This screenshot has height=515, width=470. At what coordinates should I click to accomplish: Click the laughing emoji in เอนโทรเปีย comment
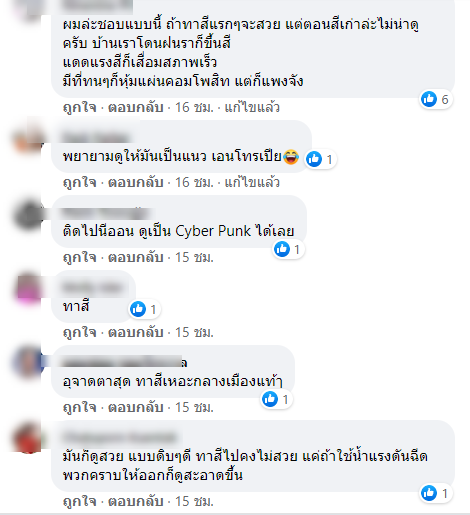(291, 157)
